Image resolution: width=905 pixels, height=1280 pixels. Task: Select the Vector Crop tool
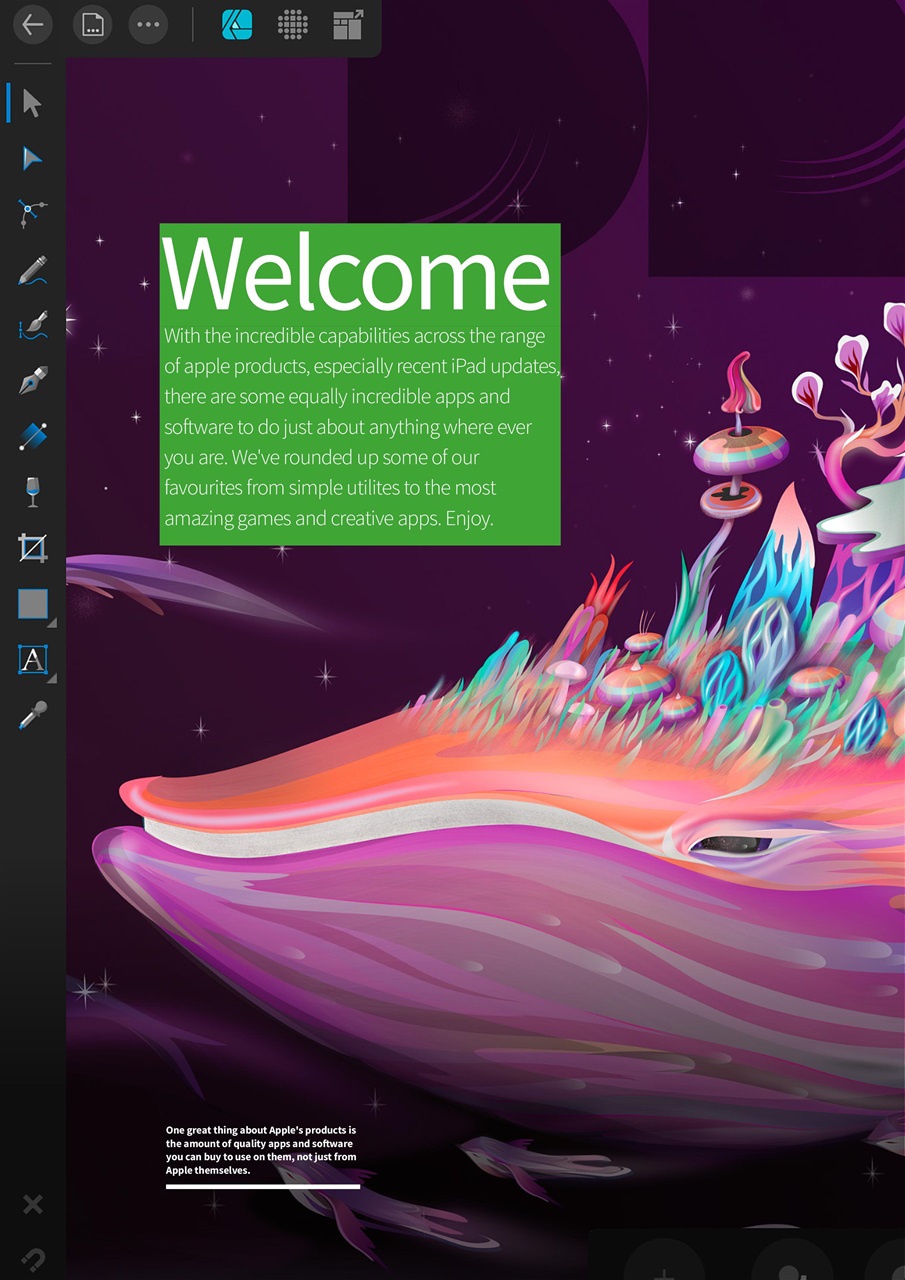point(33,548)
